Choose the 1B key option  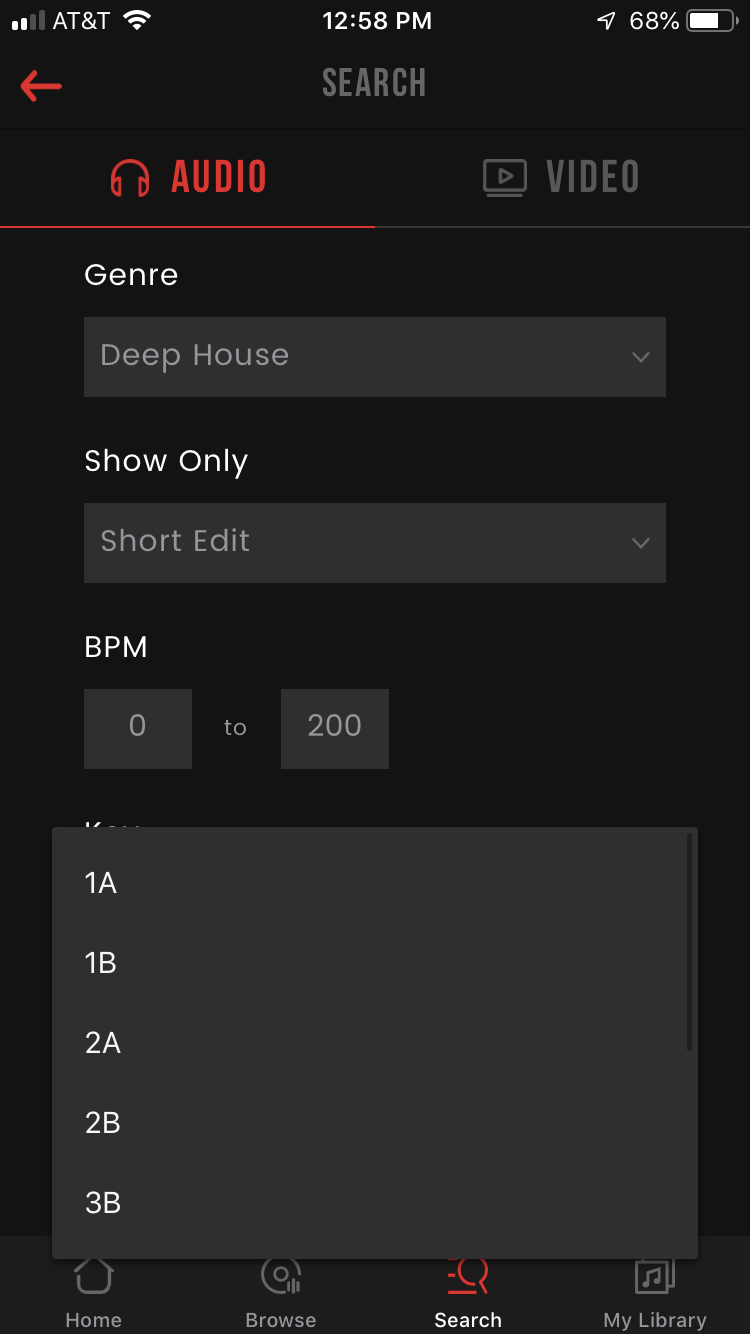pos(101,963)
